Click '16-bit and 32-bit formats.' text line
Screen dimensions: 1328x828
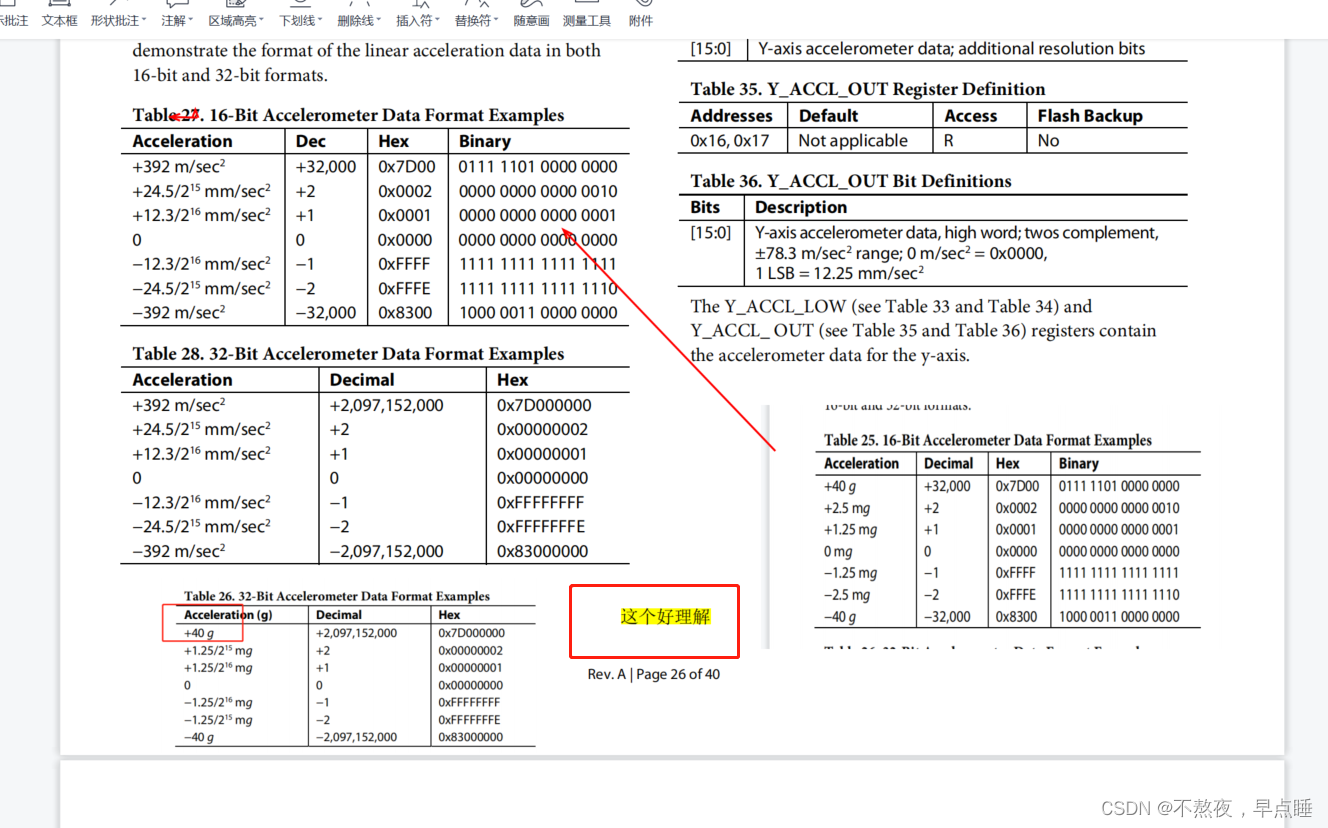click(x=230, y=75)
